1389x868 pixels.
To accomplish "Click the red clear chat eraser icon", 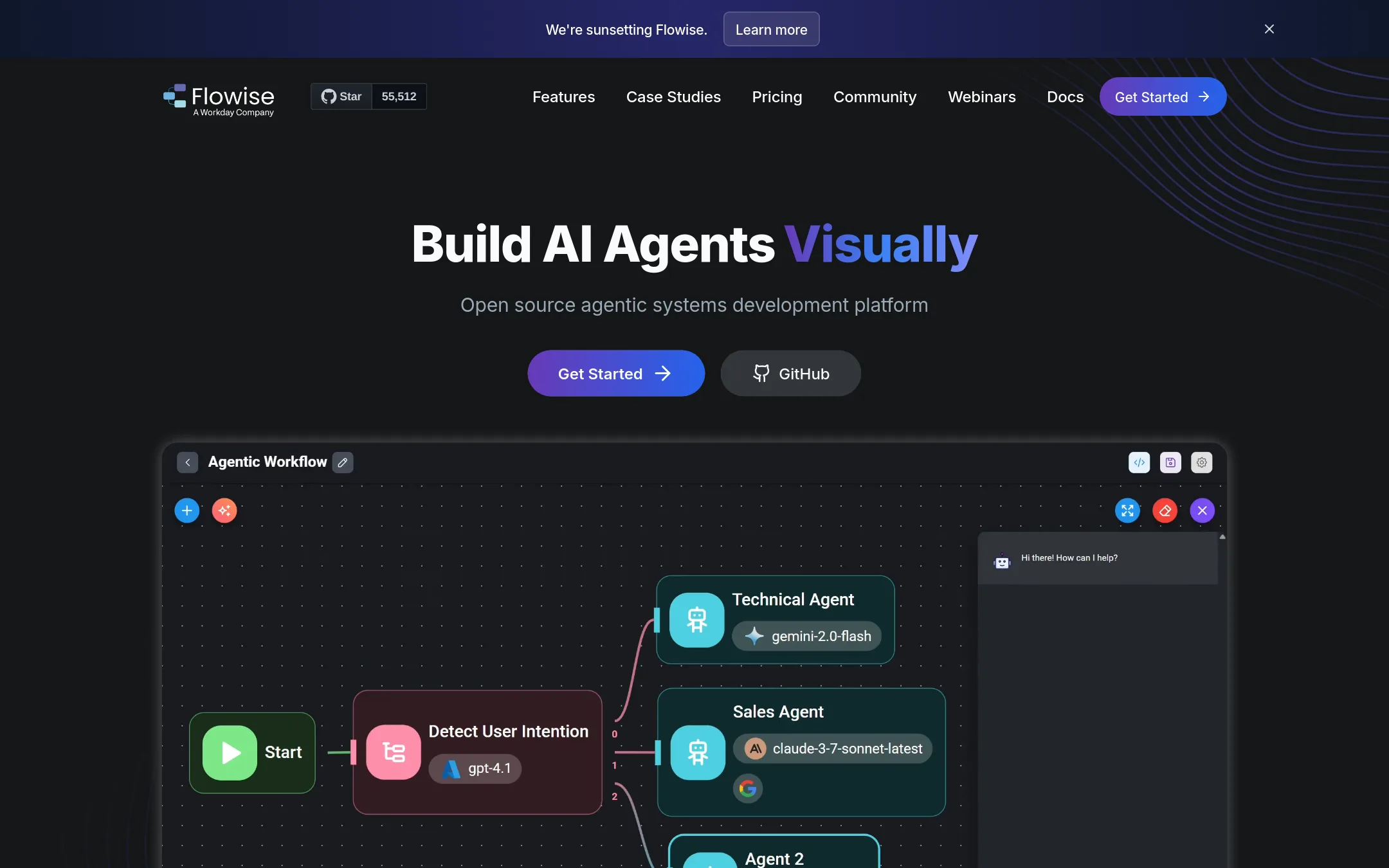I will tap(1165, 511).
